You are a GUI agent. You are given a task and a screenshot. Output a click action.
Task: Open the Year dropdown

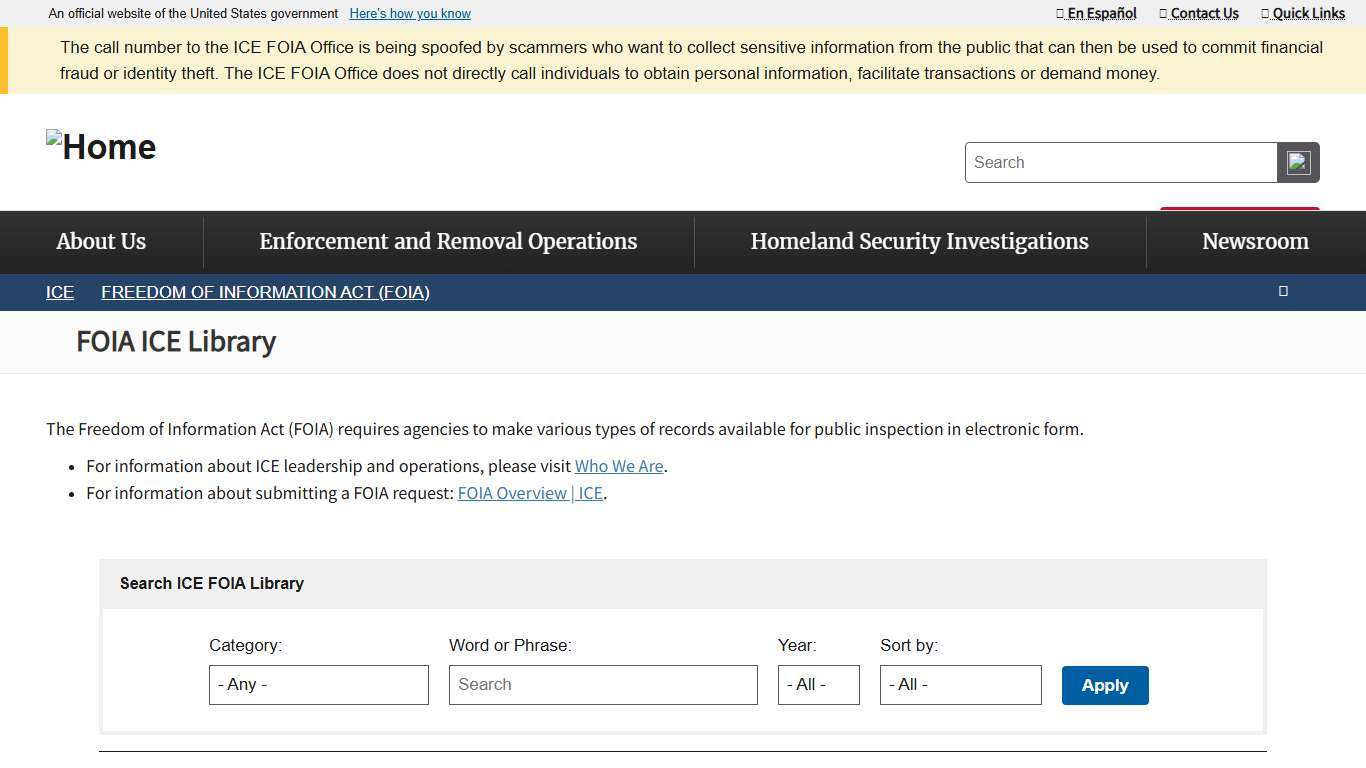click(x=818, y=684)
